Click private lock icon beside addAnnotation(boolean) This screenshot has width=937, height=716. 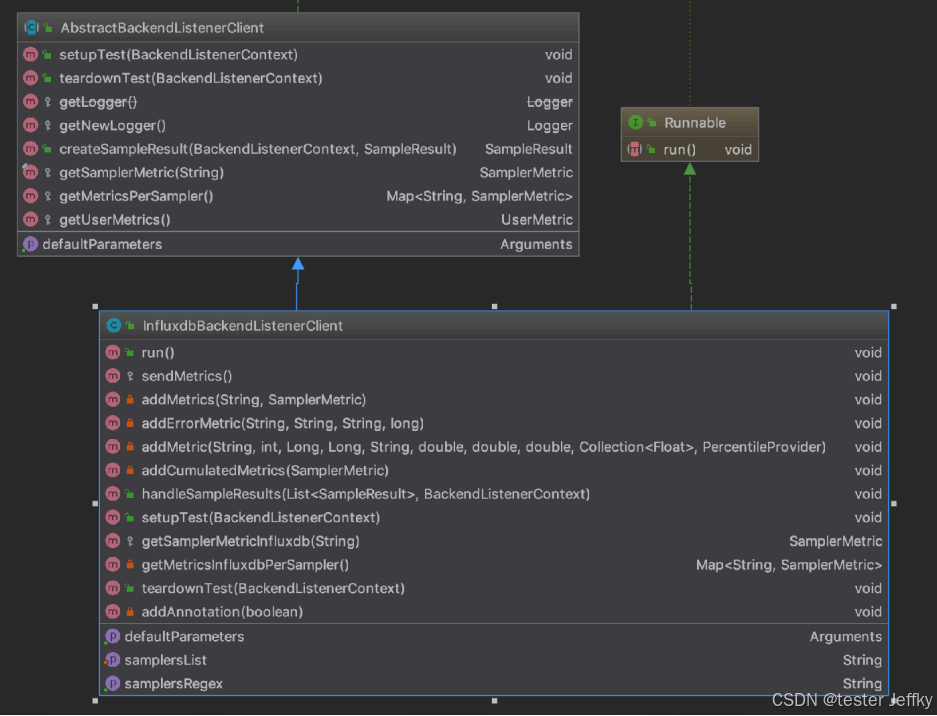point(130,612)
